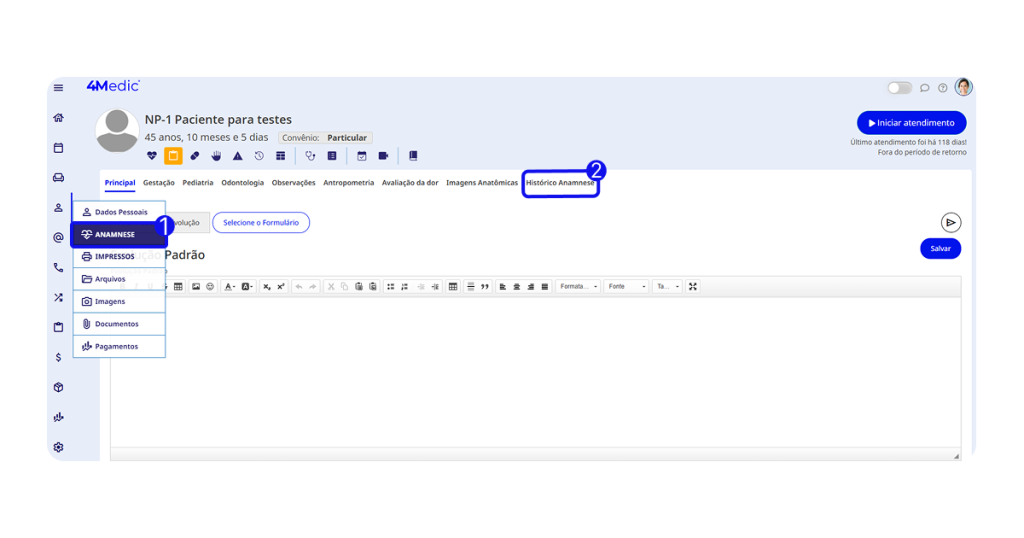Open the Fonte font dropdown
The image size is (1024, 538).
pos(627,287)
